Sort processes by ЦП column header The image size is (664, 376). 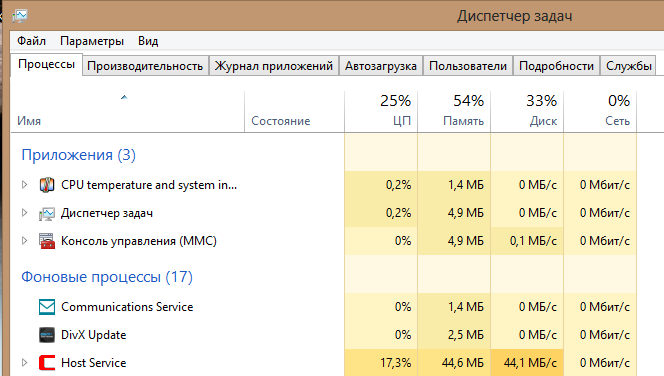(x=381, y=111)
